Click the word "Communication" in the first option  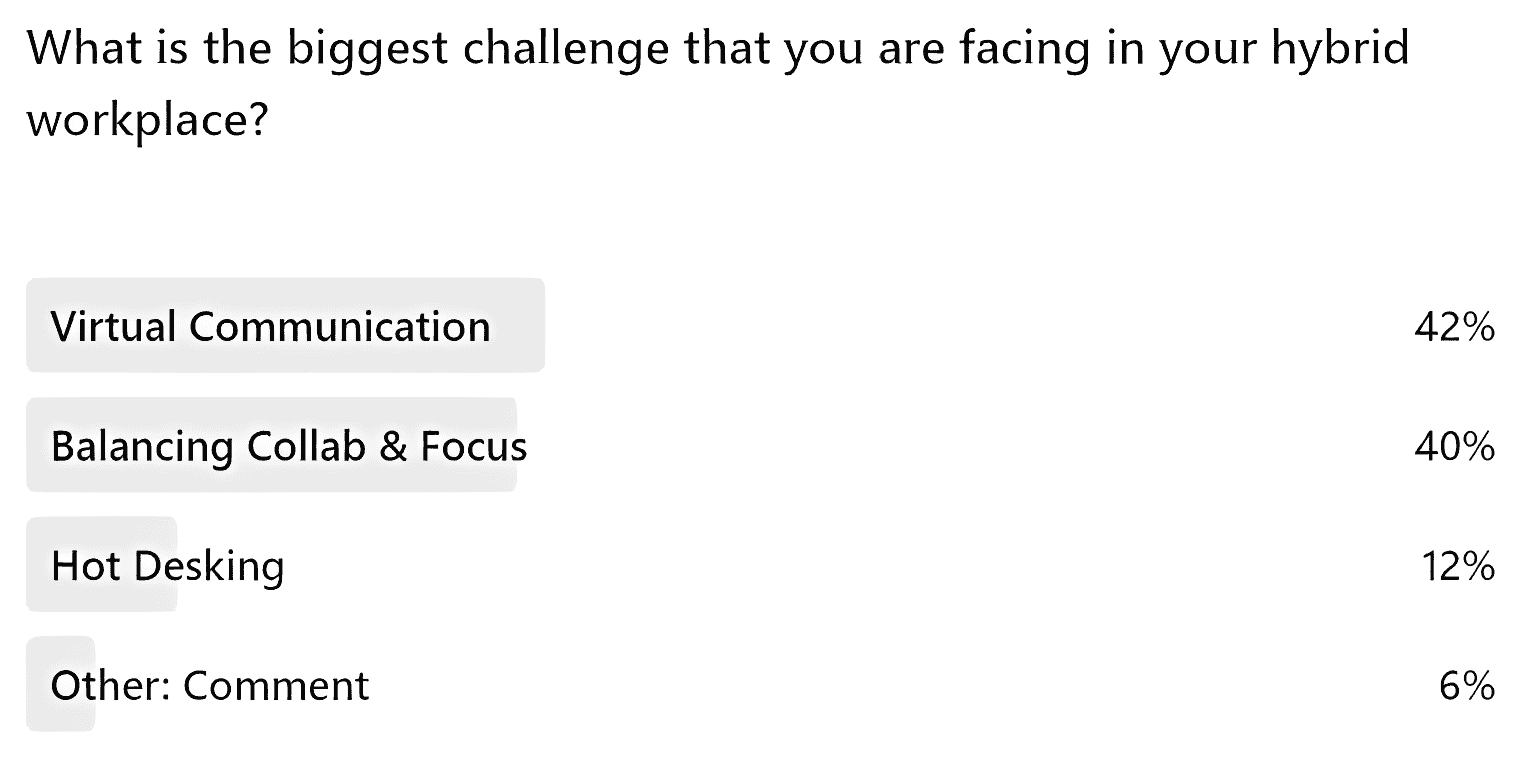click(339, 326)
